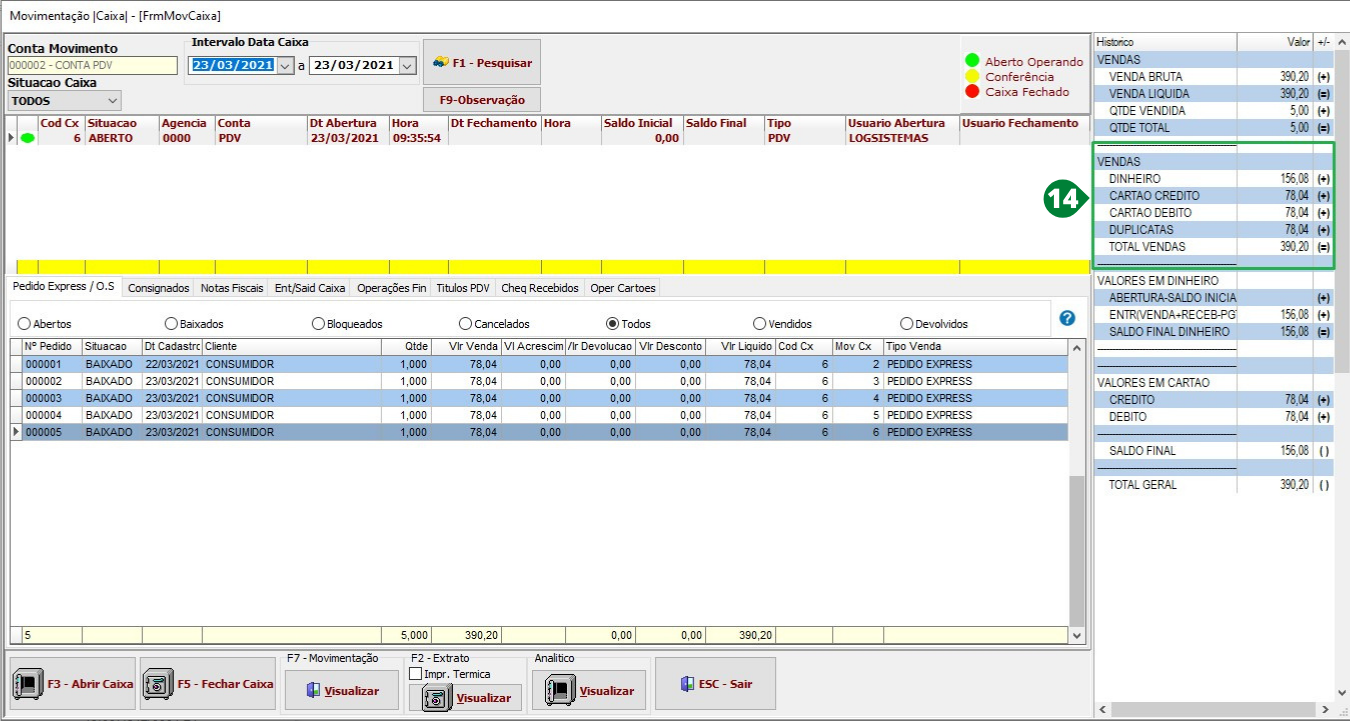Image resolution: width=1350 pixels, height=721 pixels.
Task: Click the safe icon on F5 - Fechar Caixa
Action: click(156, 685)
